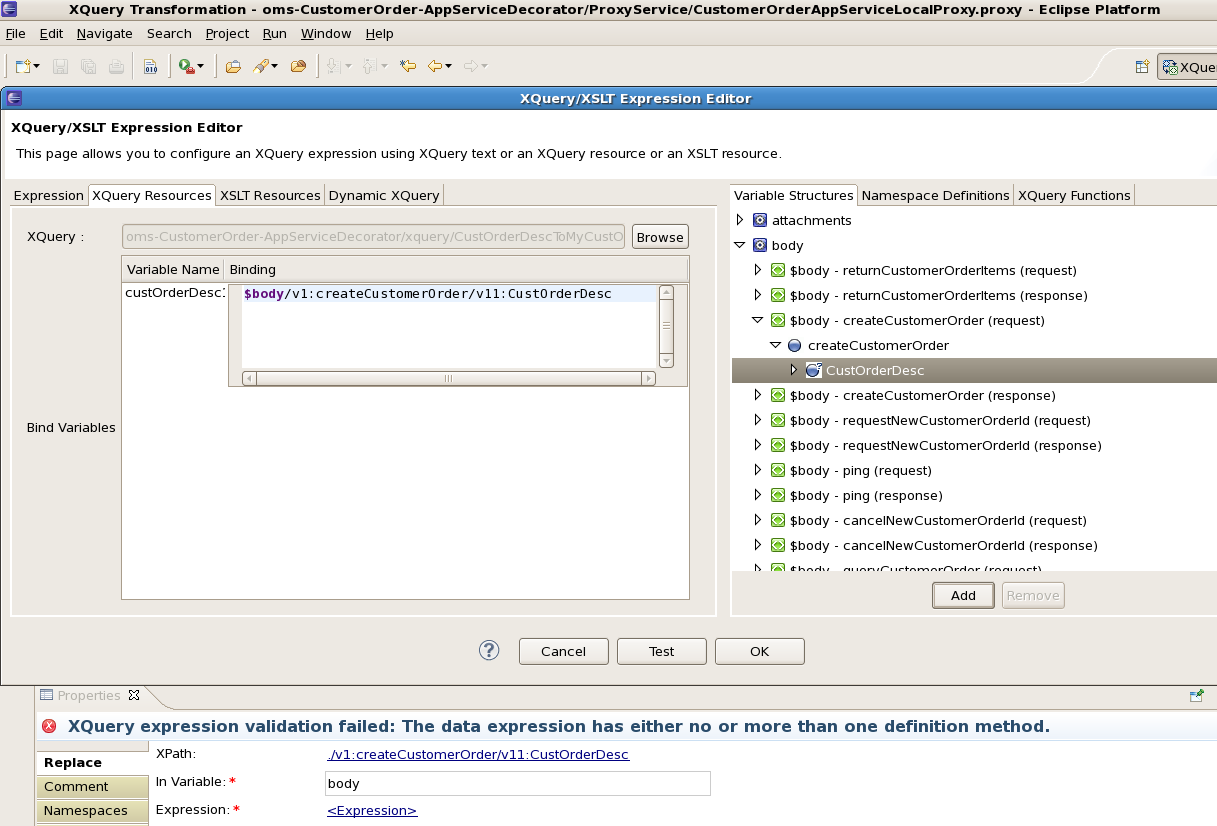The height and width of the screenshot is (826, 1217).
Task: Switch to the XSLT Resources tab
Action: (270, 195)
